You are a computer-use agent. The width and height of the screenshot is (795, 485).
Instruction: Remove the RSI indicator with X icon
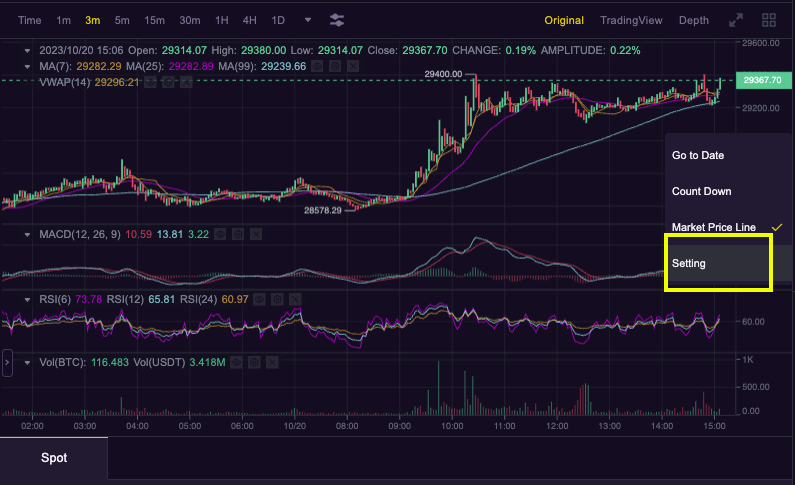click(299, 298)
